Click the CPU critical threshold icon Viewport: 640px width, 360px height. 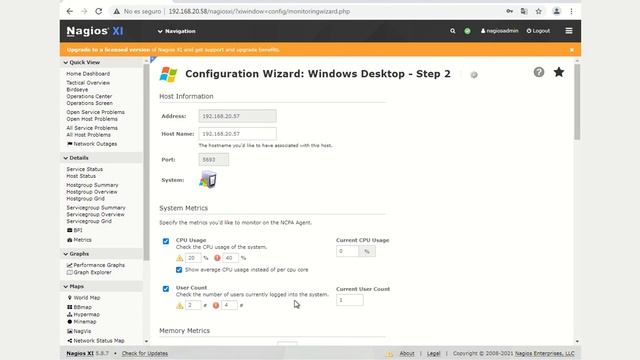pyautogui.click(x=217, y=258)
